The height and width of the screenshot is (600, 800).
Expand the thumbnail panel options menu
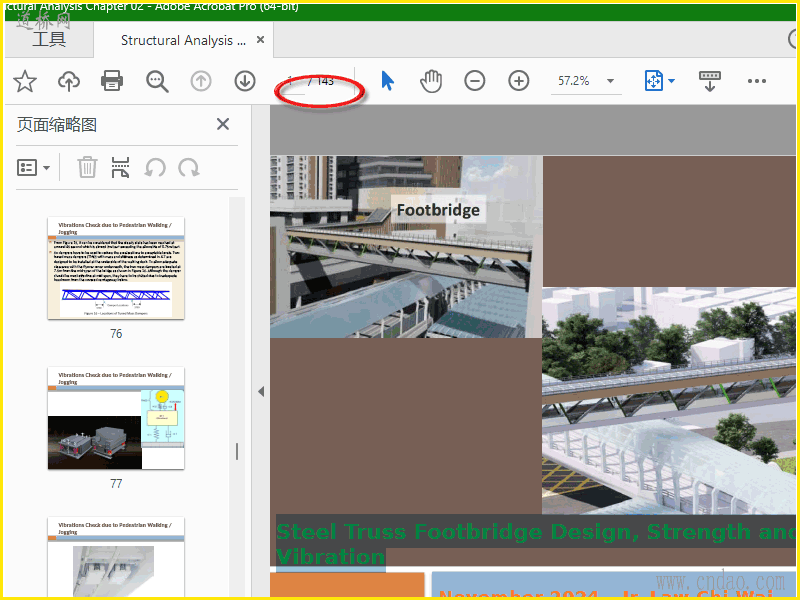click(x=34, y=168)
